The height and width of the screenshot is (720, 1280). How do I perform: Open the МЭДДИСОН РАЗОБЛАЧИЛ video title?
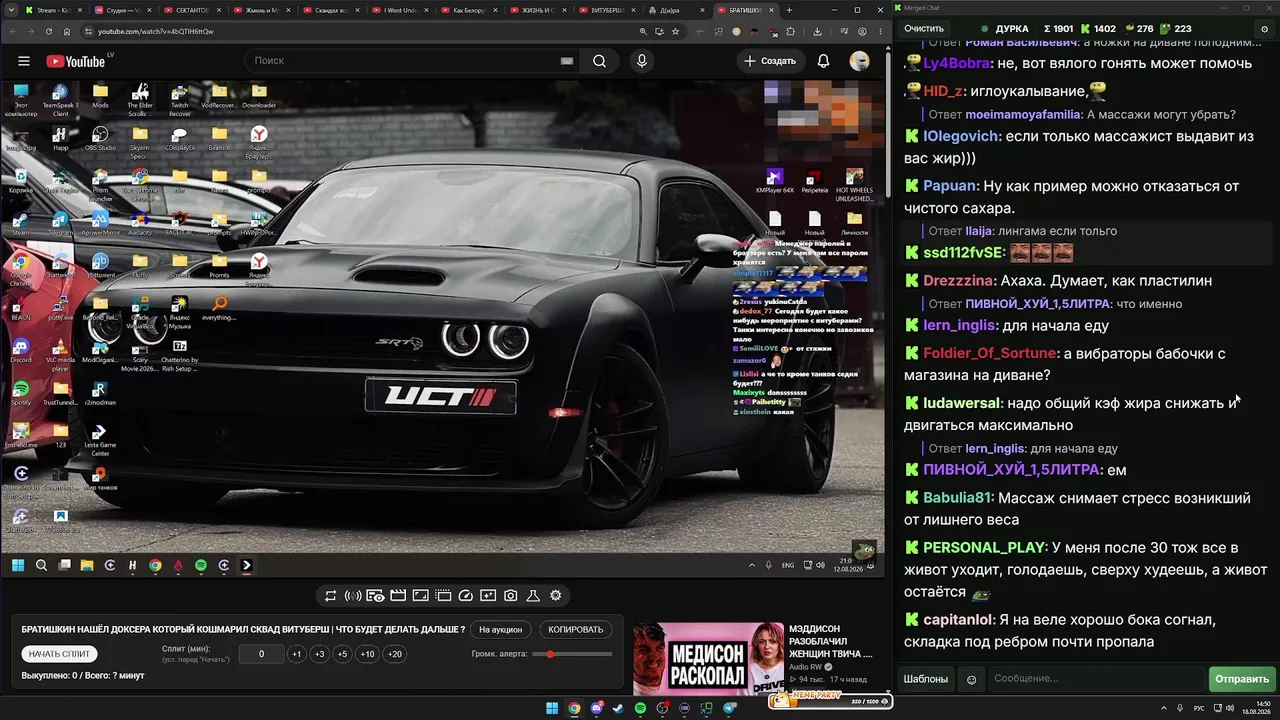[x=831, y=641]
